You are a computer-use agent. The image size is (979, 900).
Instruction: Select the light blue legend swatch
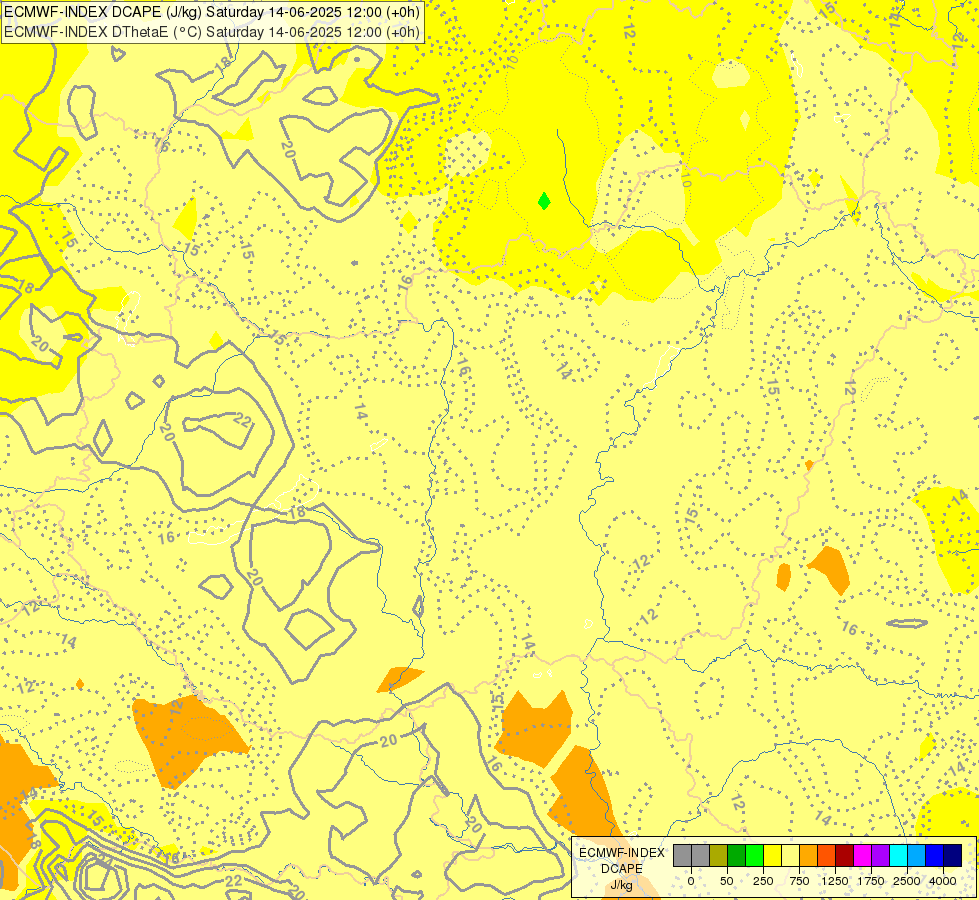point(917,856)
